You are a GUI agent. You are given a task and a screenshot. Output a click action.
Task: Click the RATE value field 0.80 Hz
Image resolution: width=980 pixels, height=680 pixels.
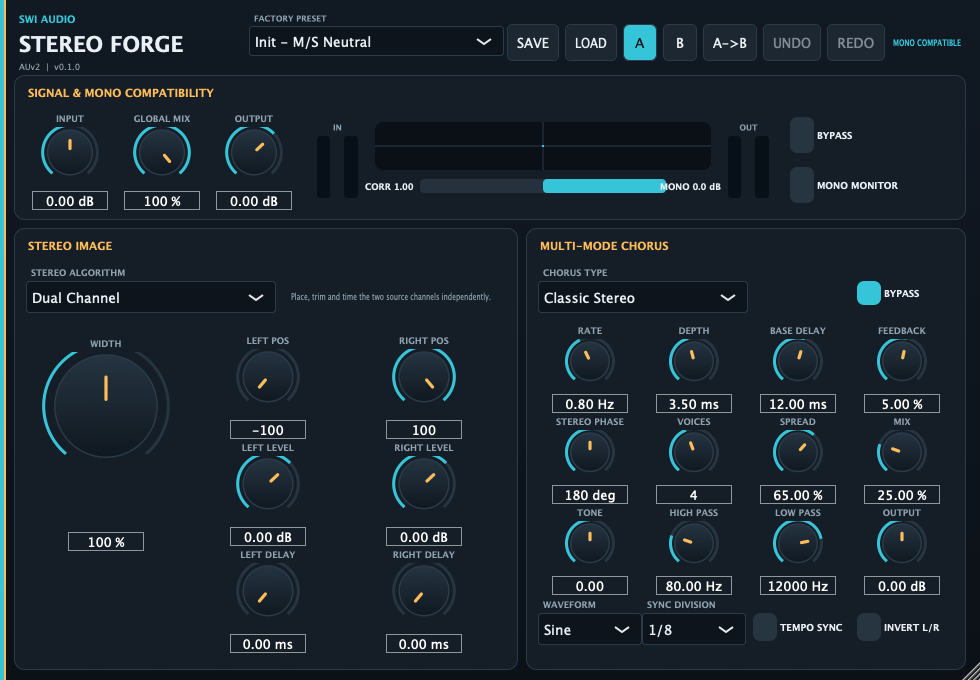click(x=589, y=404)
